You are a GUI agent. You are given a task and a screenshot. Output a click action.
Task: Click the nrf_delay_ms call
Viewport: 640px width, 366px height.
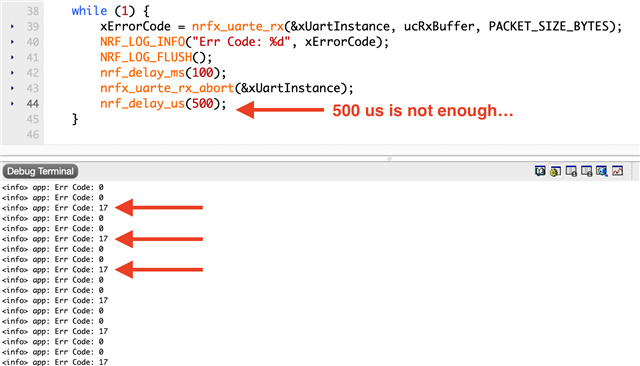click(x=142, y=73)
